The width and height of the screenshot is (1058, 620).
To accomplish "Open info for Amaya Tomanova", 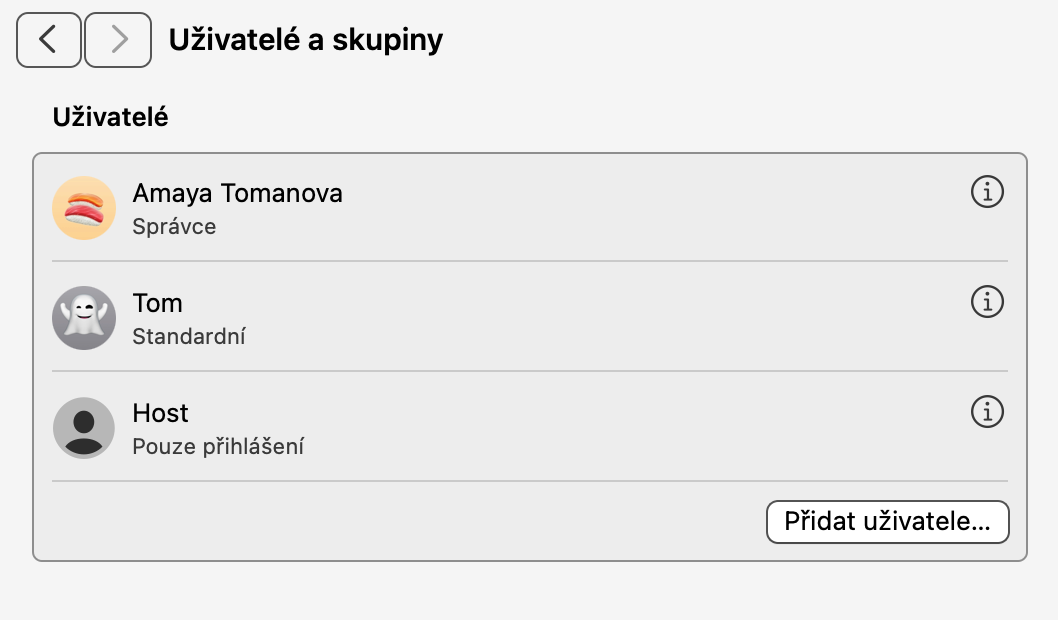I will [987, 191].
